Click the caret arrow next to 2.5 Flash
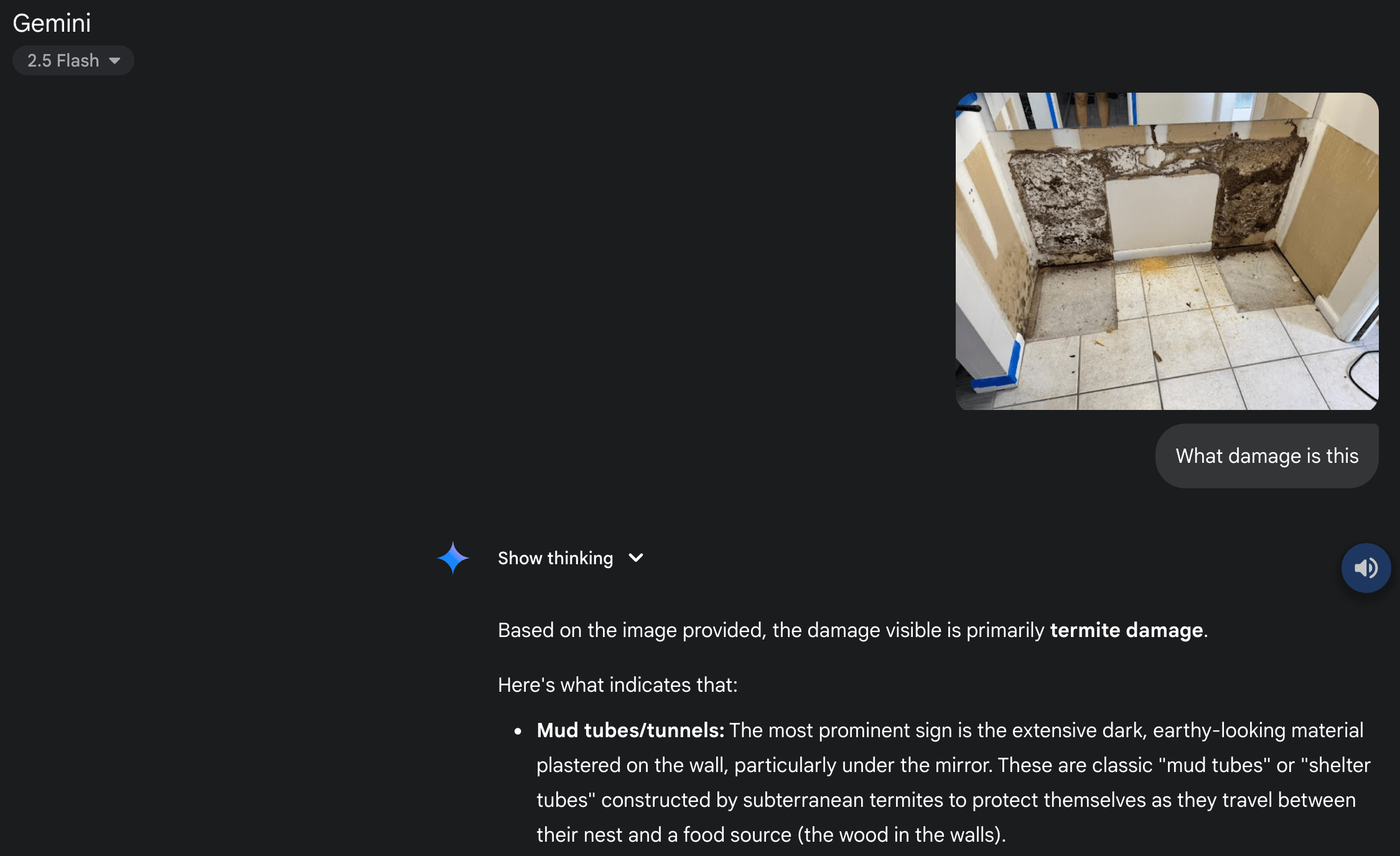1400x856 pixels. [x=114, y=61]
